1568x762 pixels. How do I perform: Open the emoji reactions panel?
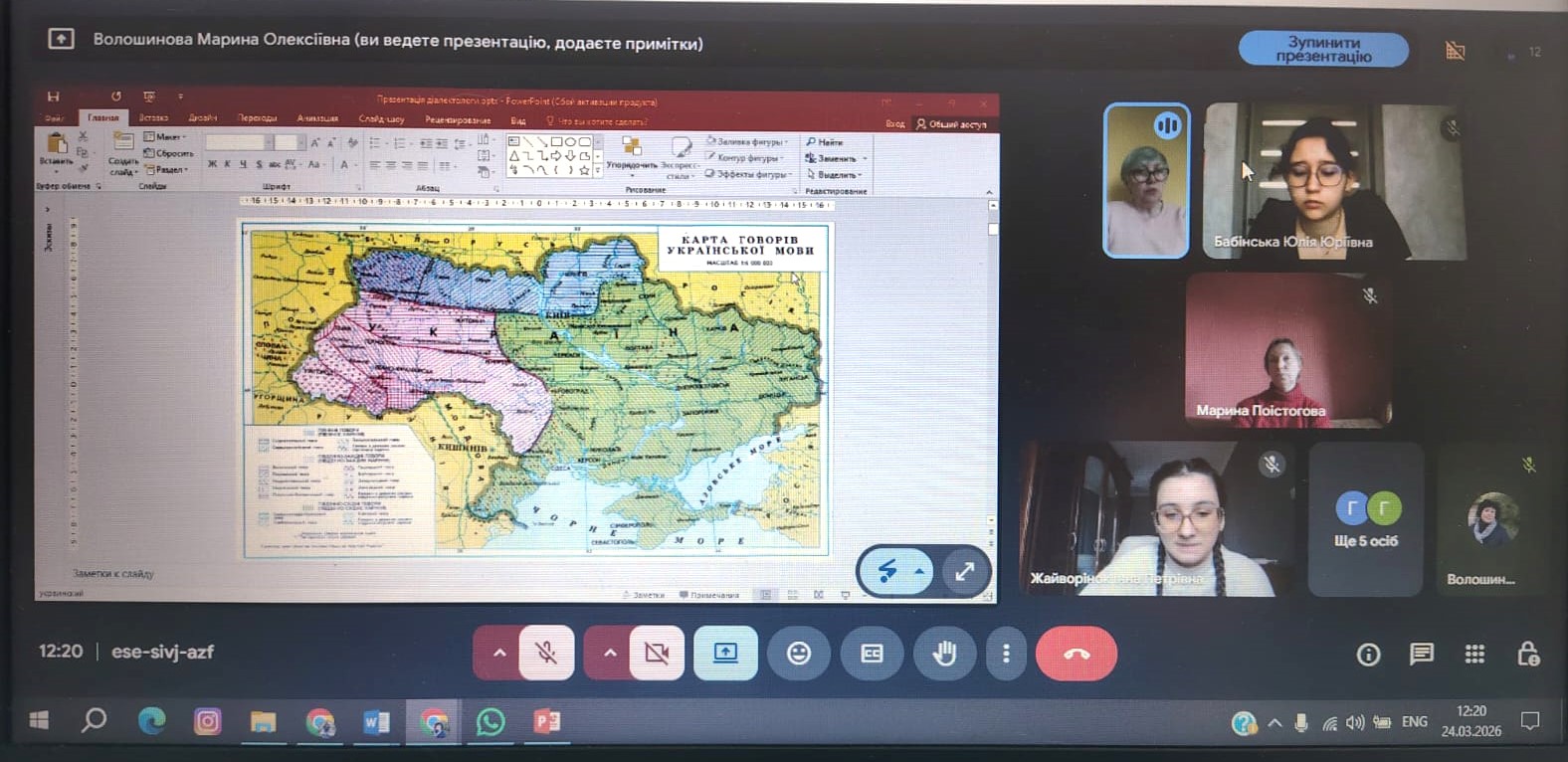pyautogui.click(x=798, y=653)
